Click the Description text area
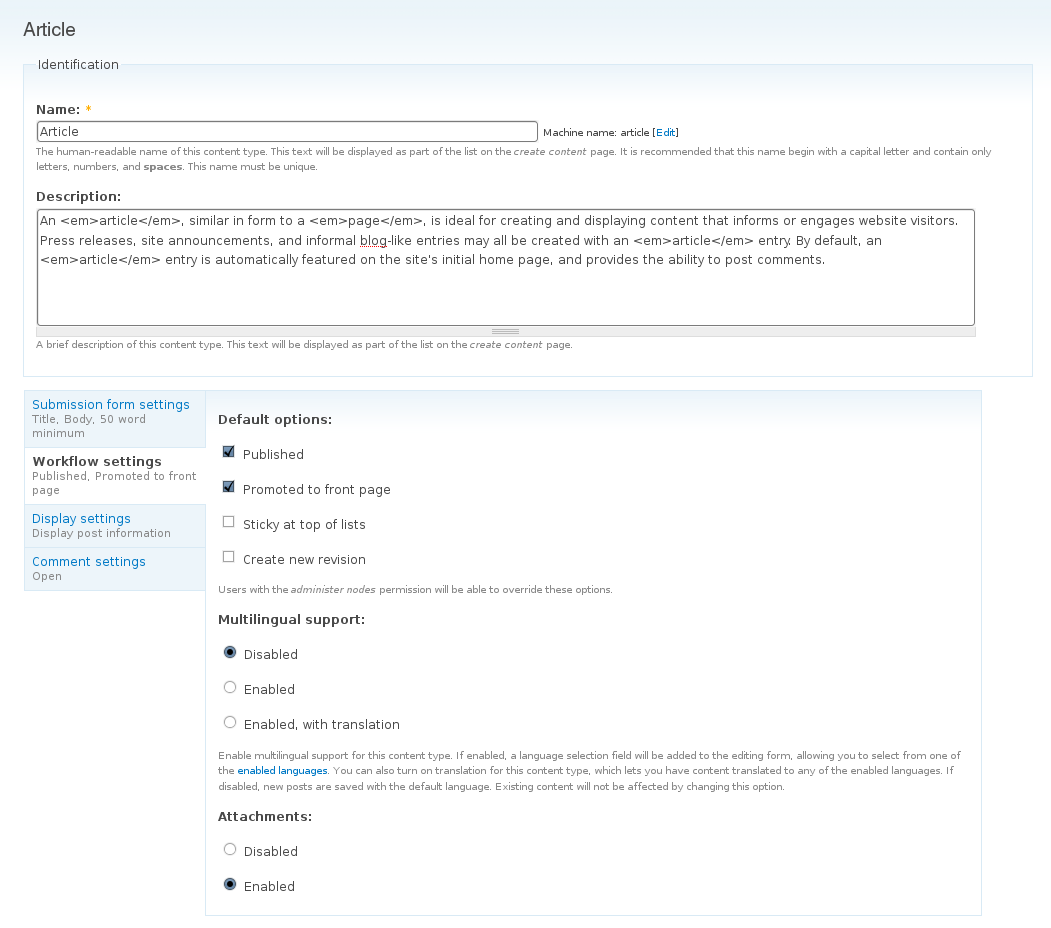1051x928 pixels. pos(505,265)
